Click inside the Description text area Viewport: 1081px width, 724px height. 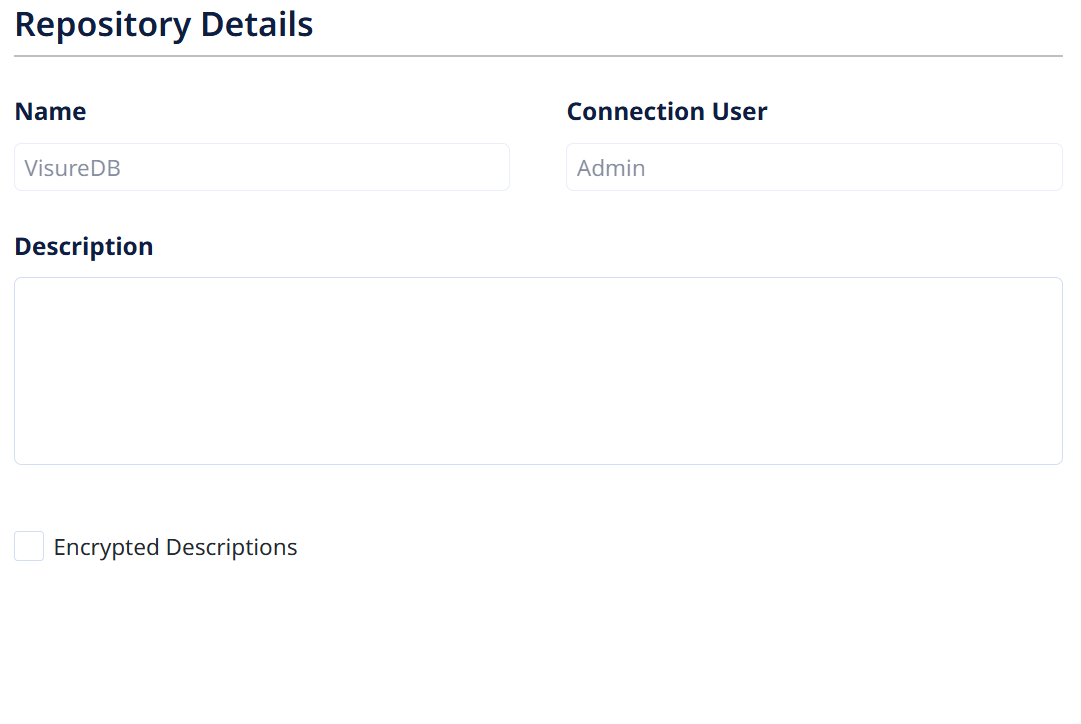(538, 371)
